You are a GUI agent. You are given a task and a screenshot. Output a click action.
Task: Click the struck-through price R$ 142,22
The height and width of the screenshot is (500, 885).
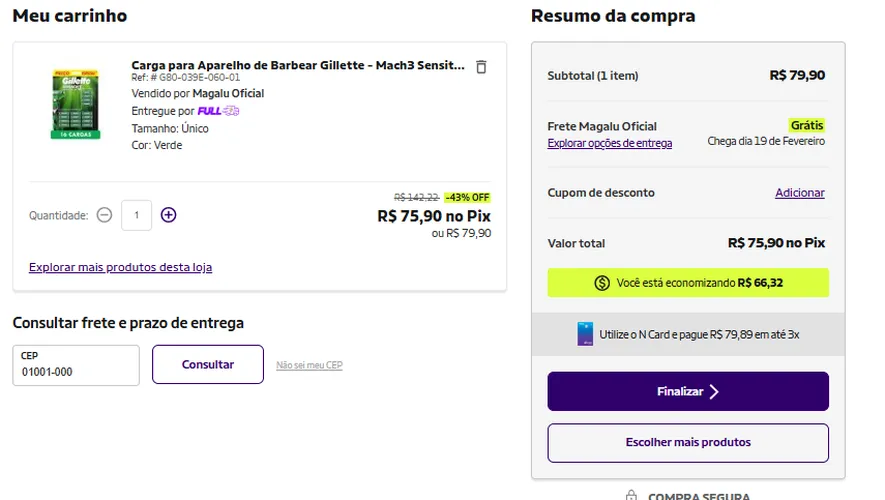tap(417, 198)
